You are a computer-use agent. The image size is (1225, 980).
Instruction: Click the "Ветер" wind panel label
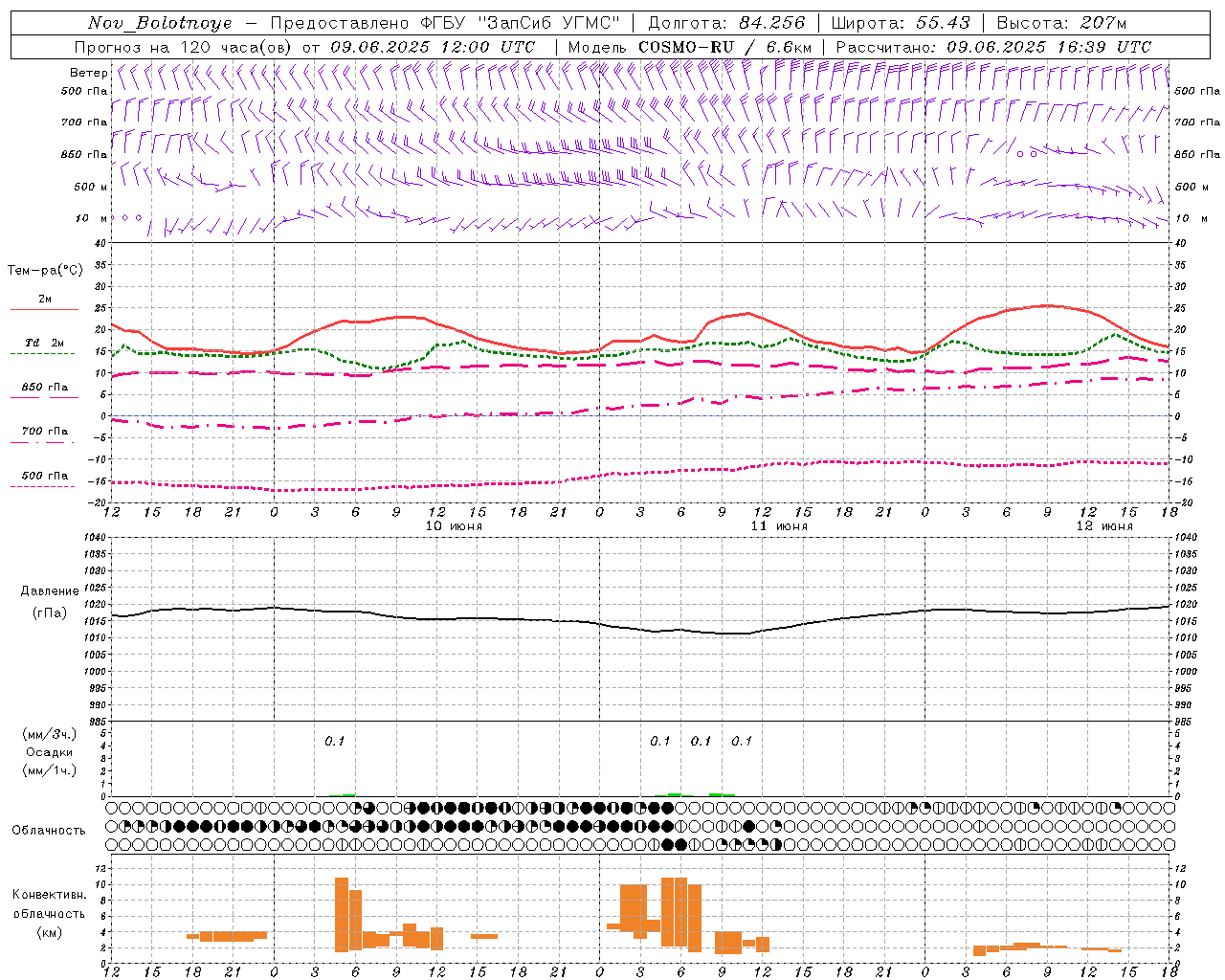[88, 73]
